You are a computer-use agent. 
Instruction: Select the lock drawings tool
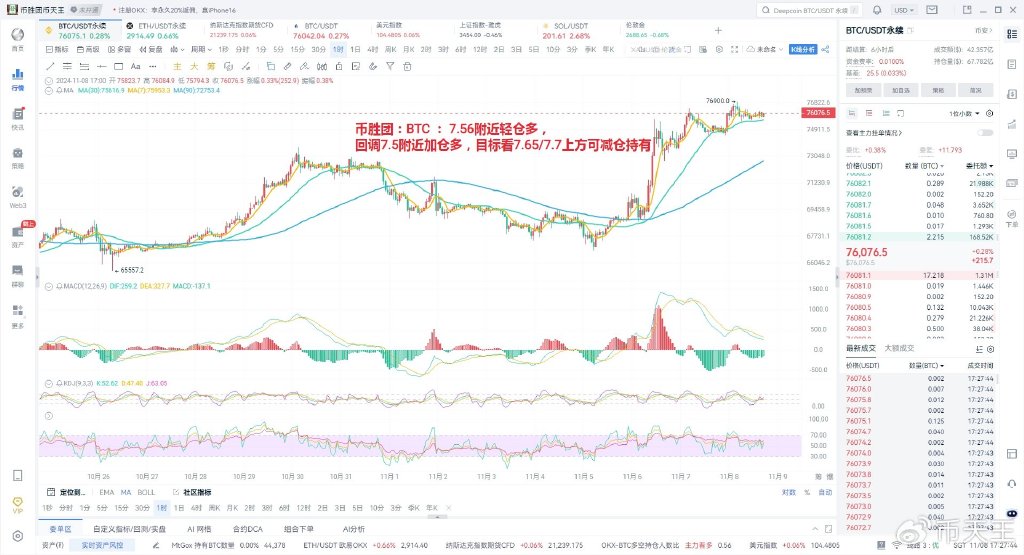(x=339, y=66)
